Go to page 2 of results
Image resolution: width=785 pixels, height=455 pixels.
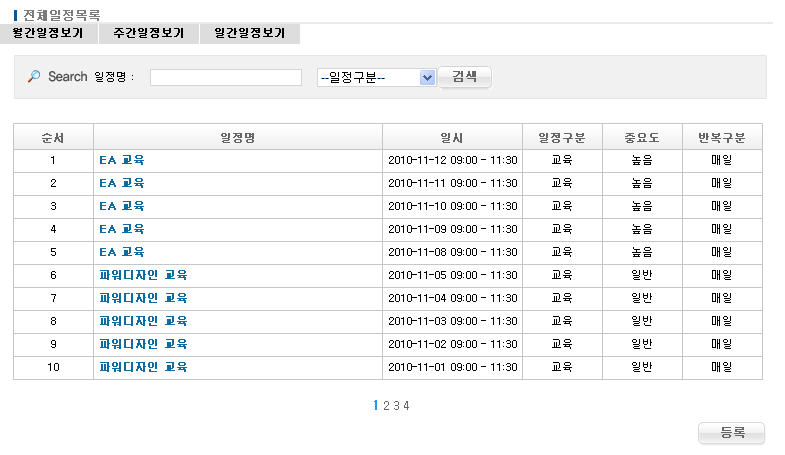point(386,405)
